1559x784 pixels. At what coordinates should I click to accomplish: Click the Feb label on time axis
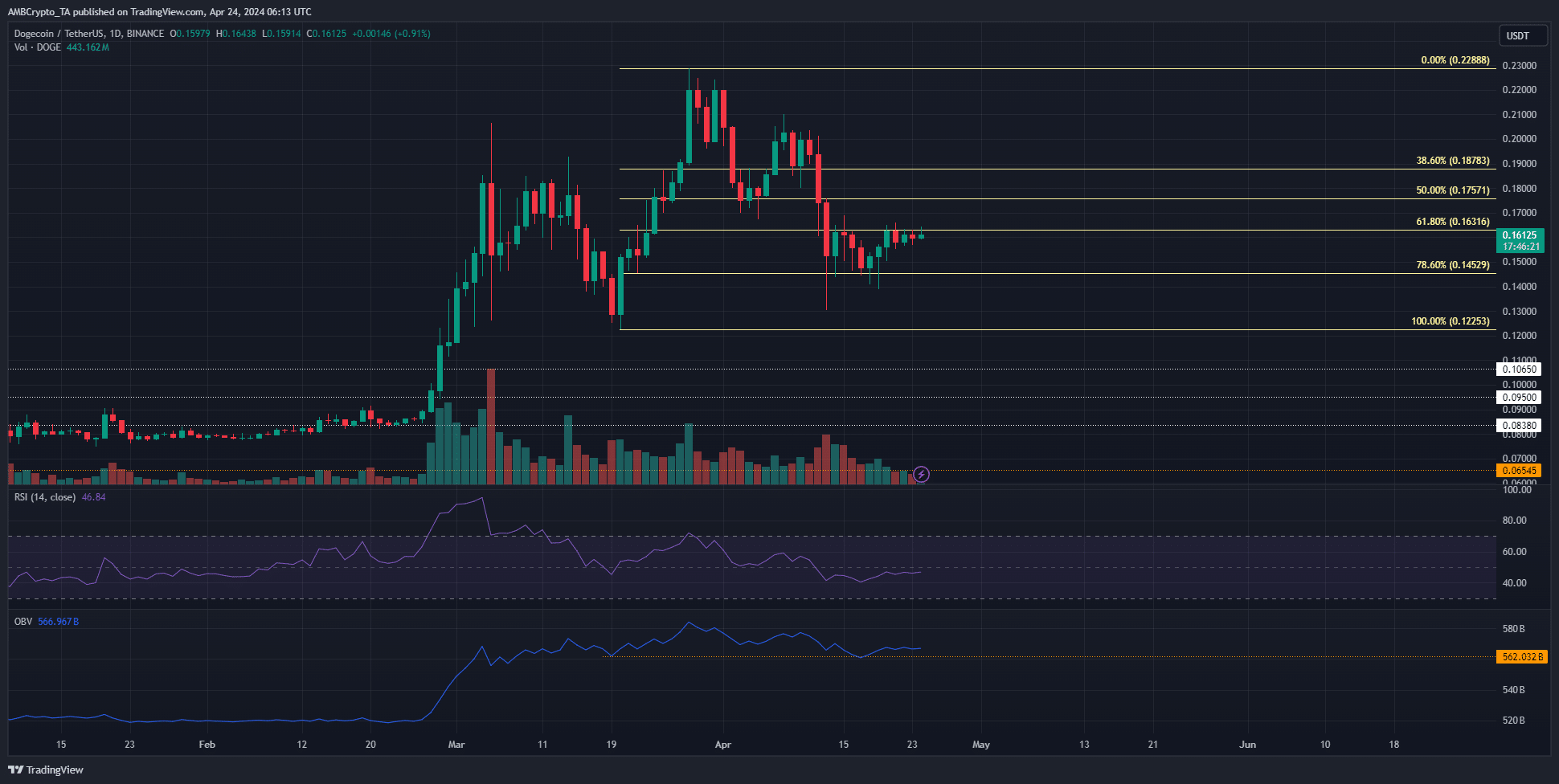(x=207, y=745)
